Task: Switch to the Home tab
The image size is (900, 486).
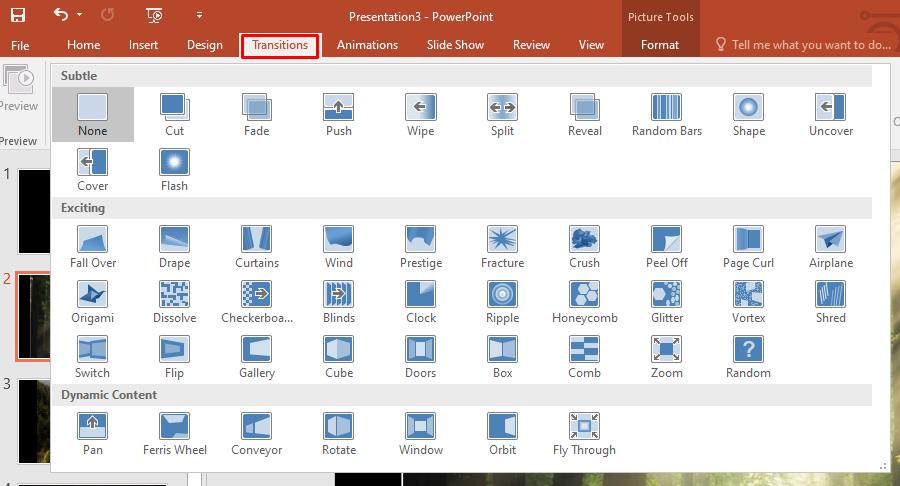Action: [x=83, y=45]
